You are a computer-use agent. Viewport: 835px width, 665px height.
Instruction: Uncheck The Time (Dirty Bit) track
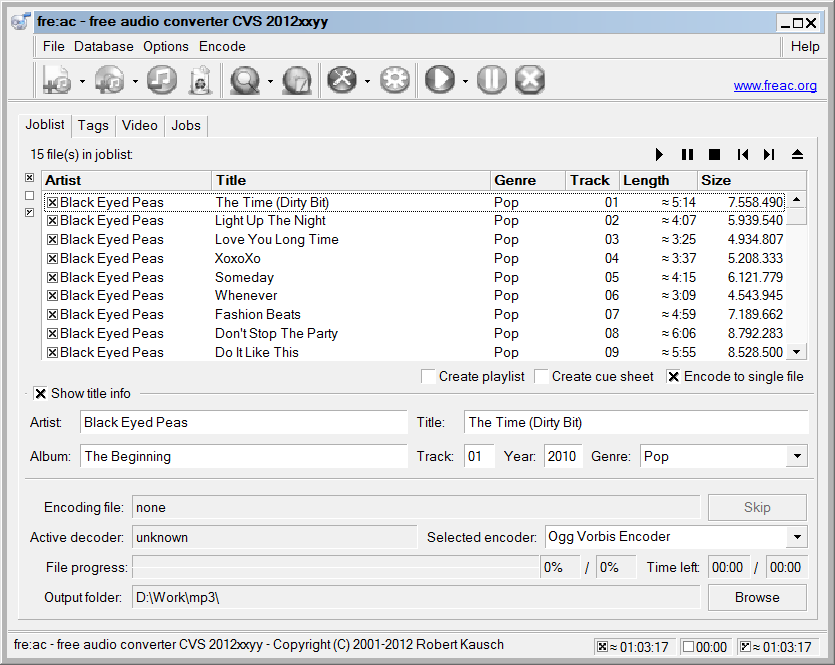click(52, 202)
